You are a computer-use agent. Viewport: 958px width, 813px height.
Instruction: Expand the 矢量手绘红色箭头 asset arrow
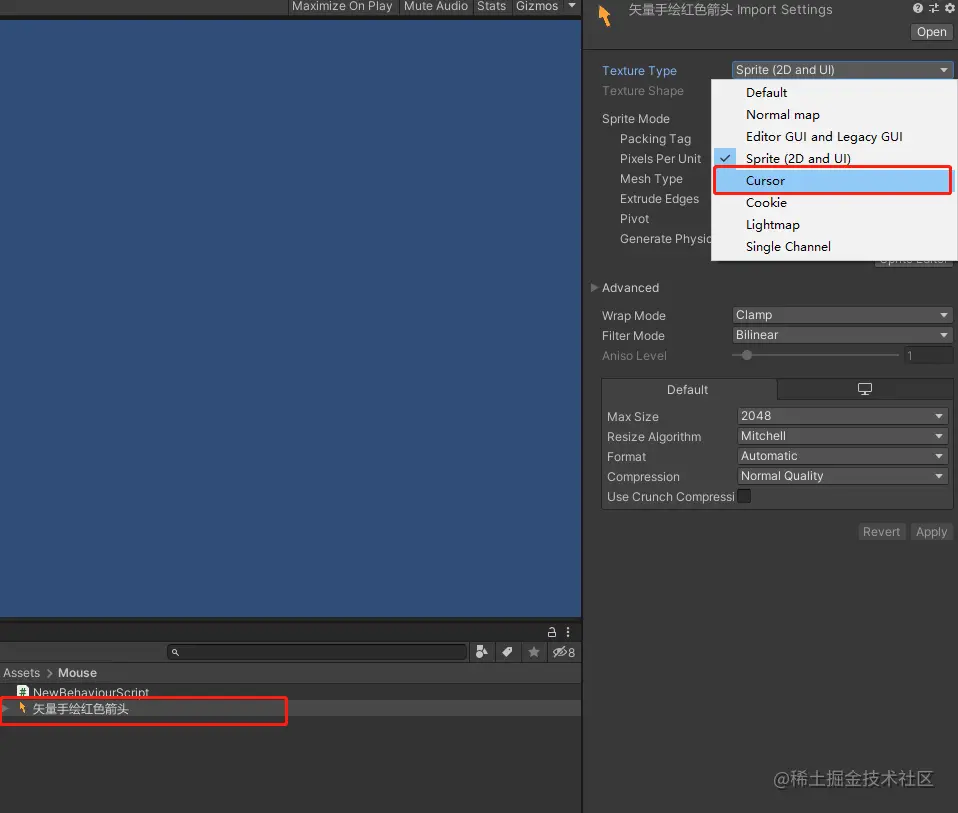pos(5,709)
